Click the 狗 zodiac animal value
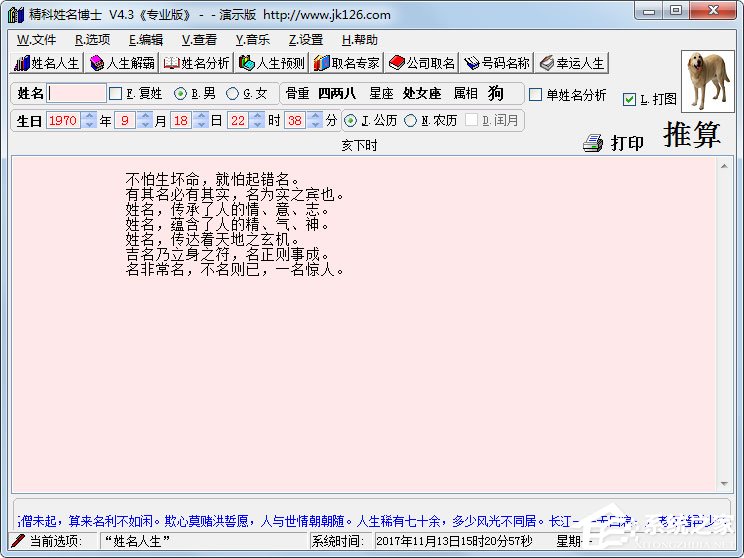The height and width of the screenshot is (558, 744). [x=495, y=93]
